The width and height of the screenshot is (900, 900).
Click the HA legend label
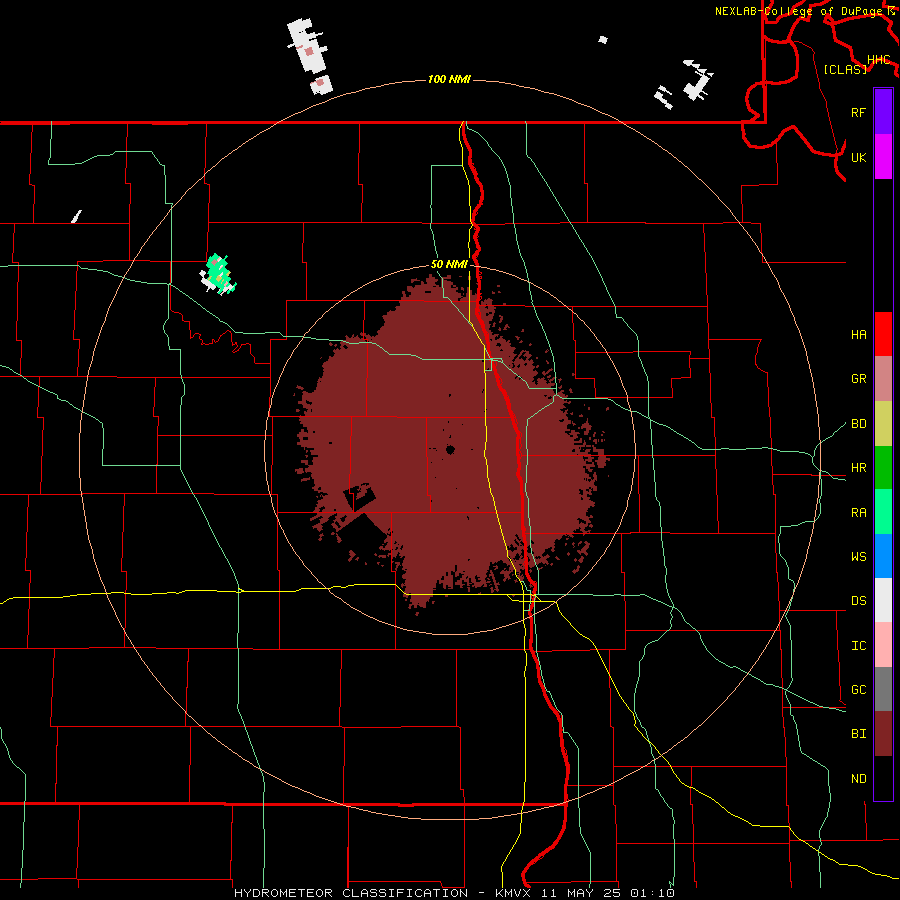point(858,334)
